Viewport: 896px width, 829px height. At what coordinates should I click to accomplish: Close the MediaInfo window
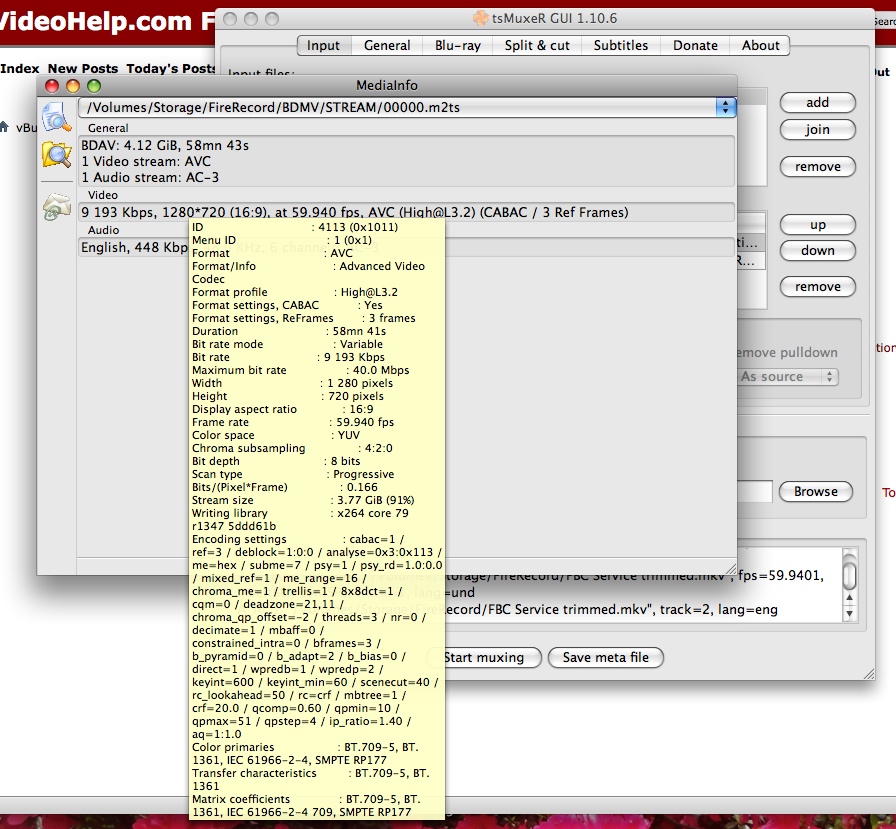[x=52, y=86]
